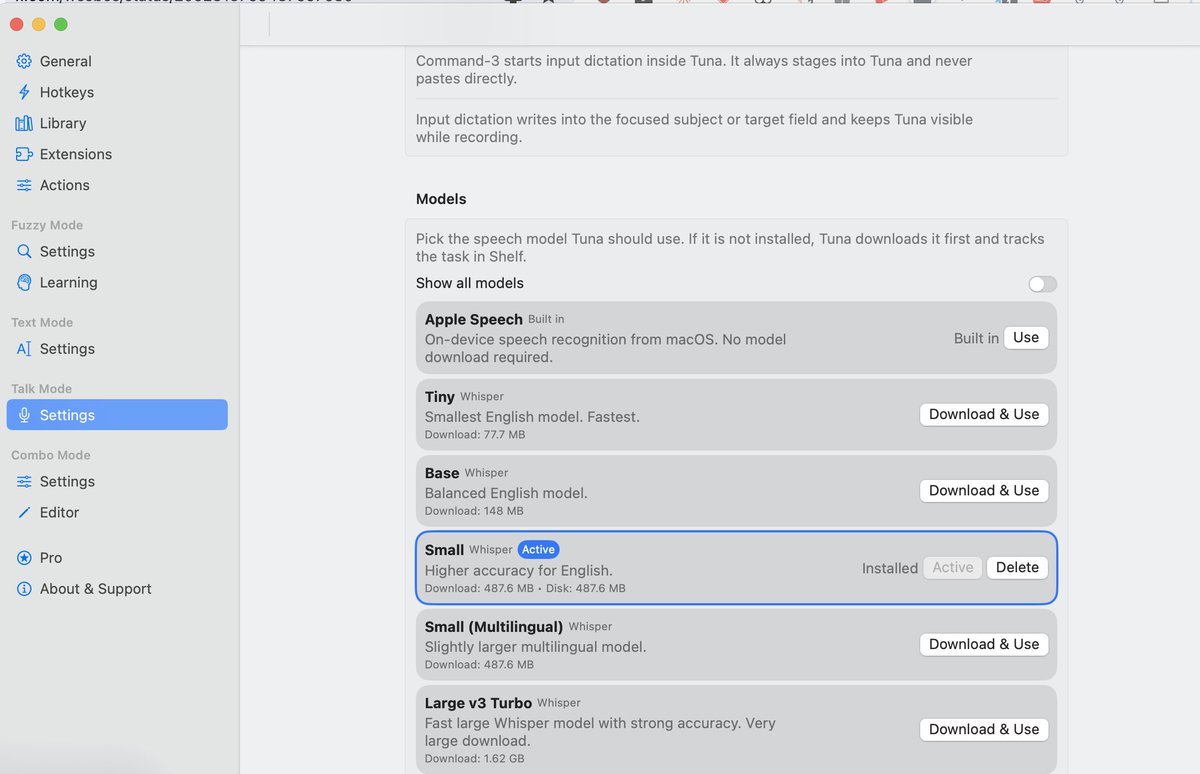This screenshot has width=1200, height=774.
Task: Open General via its gear icon
Action: tap(24, 61)
